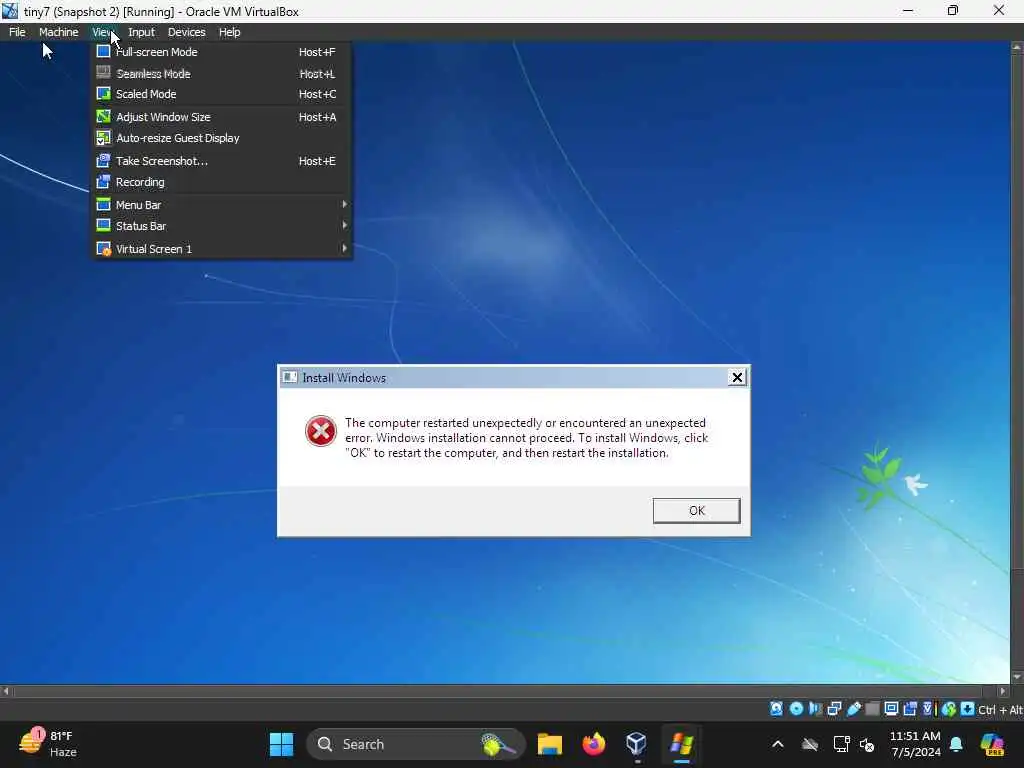
Task: Open the 81°F Haze weather widget
Action: (x=48, y=744)
